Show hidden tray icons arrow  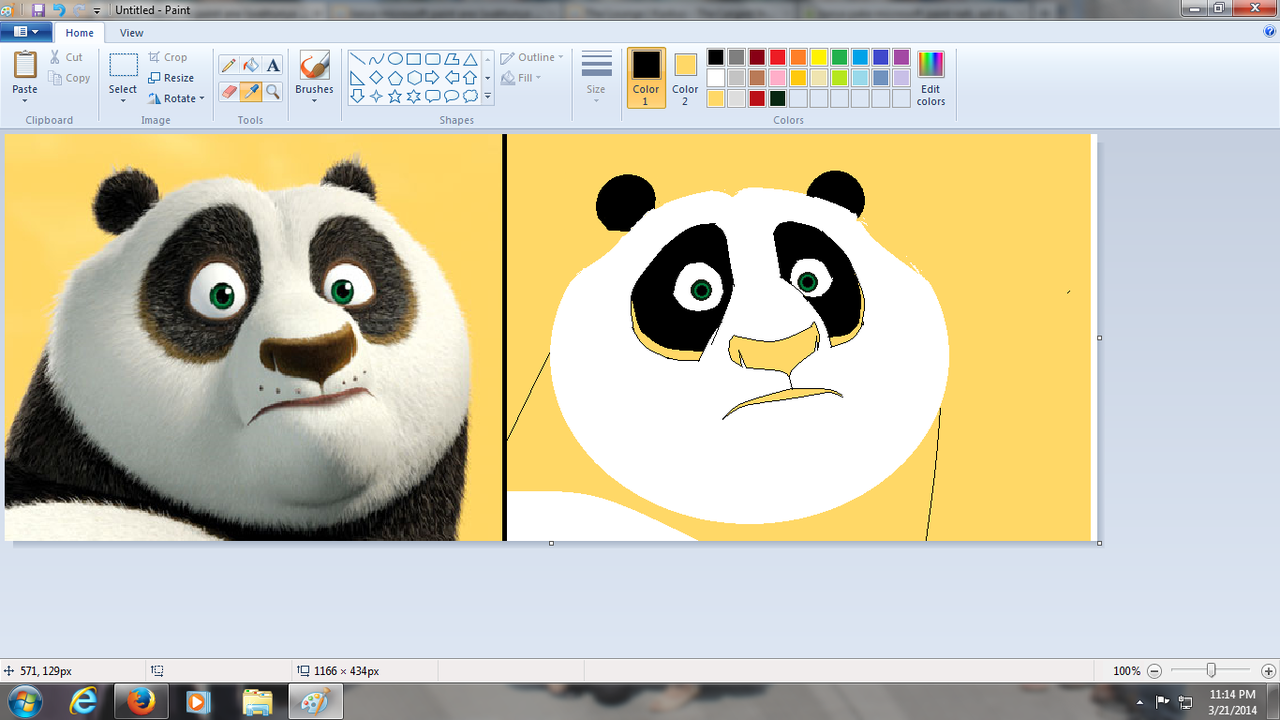click(1140, 702)
